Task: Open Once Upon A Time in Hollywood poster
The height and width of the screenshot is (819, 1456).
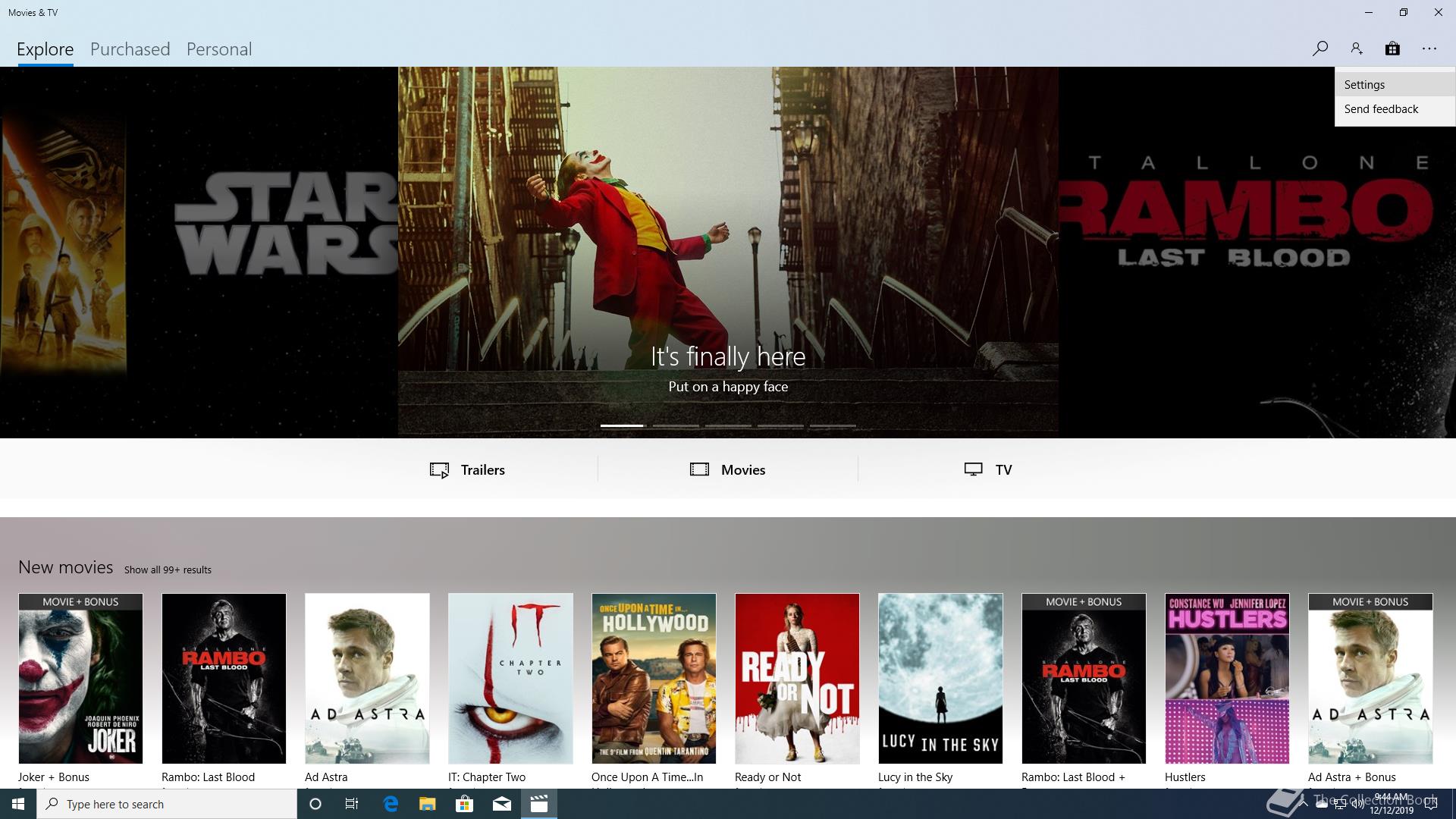Action: click(654, 679)
